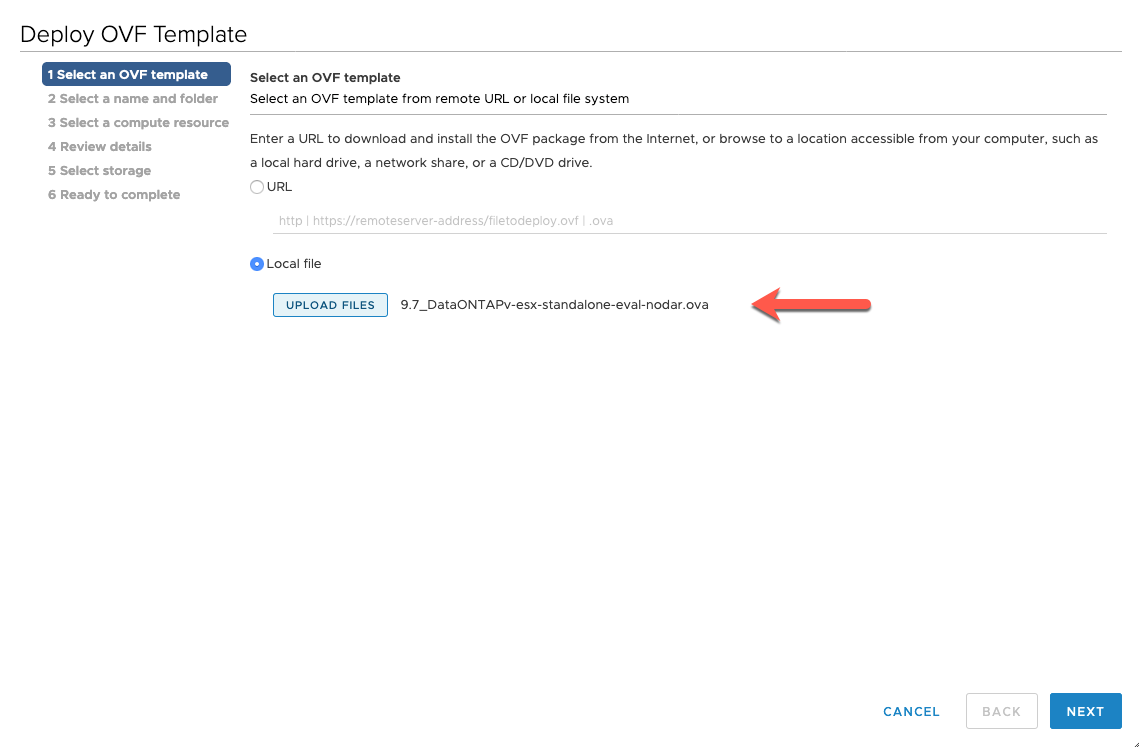Select step 3 Select a compute resource
The width and height of the screenshot is (1139, 747).
point(138,122)
